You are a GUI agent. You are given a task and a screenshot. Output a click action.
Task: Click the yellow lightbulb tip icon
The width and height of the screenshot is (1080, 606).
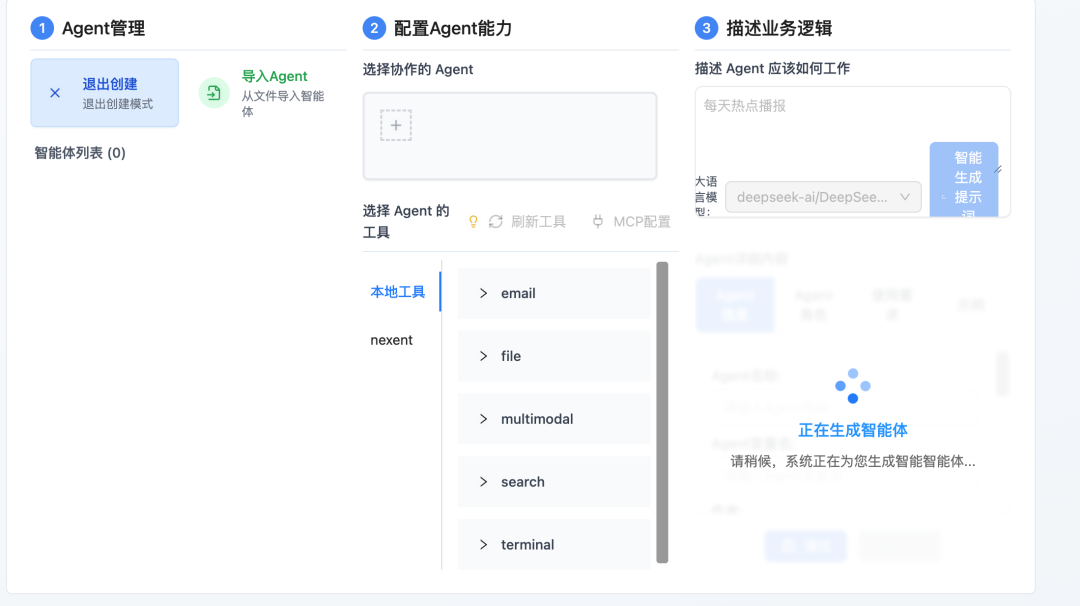click(x=473, y=221)
